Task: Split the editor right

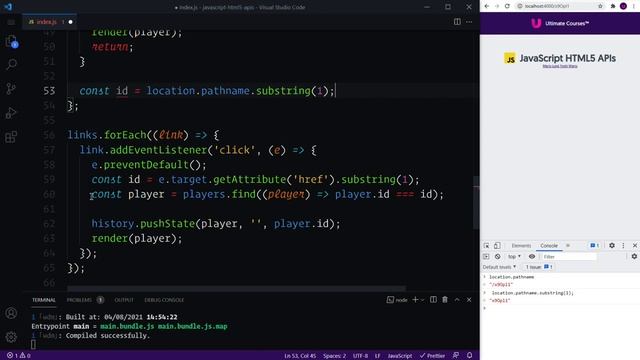Action: point(457,22)
